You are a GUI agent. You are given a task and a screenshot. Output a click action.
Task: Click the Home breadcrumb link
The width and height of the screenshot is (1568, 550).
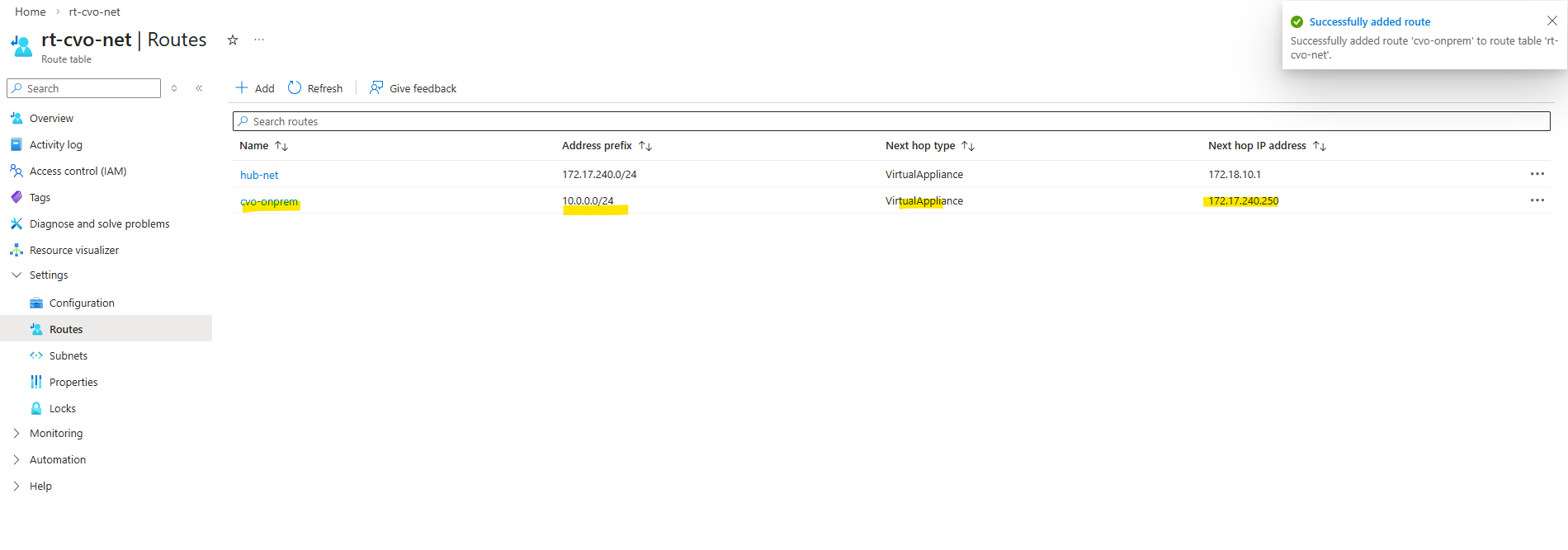[31, 12]
